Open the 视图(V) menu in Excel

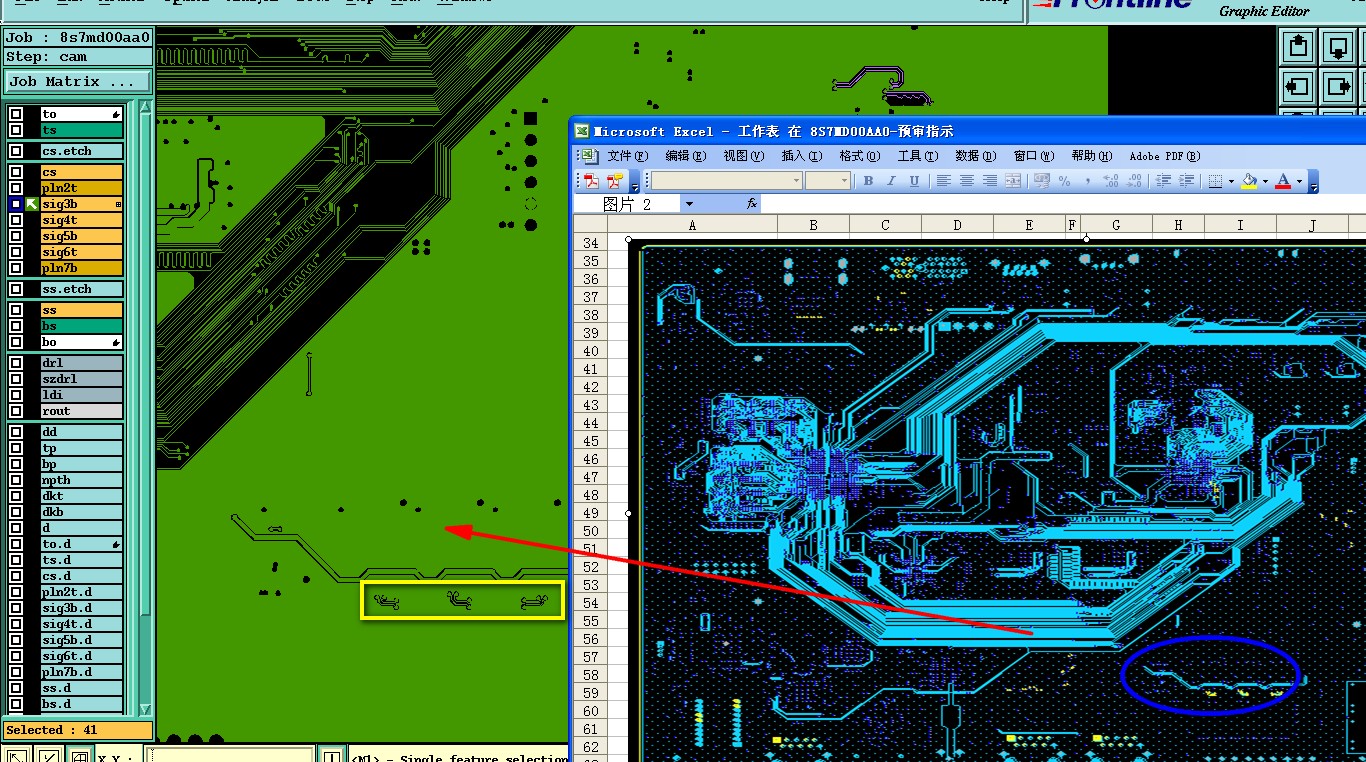pyautogui.click(x=743, y=156)
